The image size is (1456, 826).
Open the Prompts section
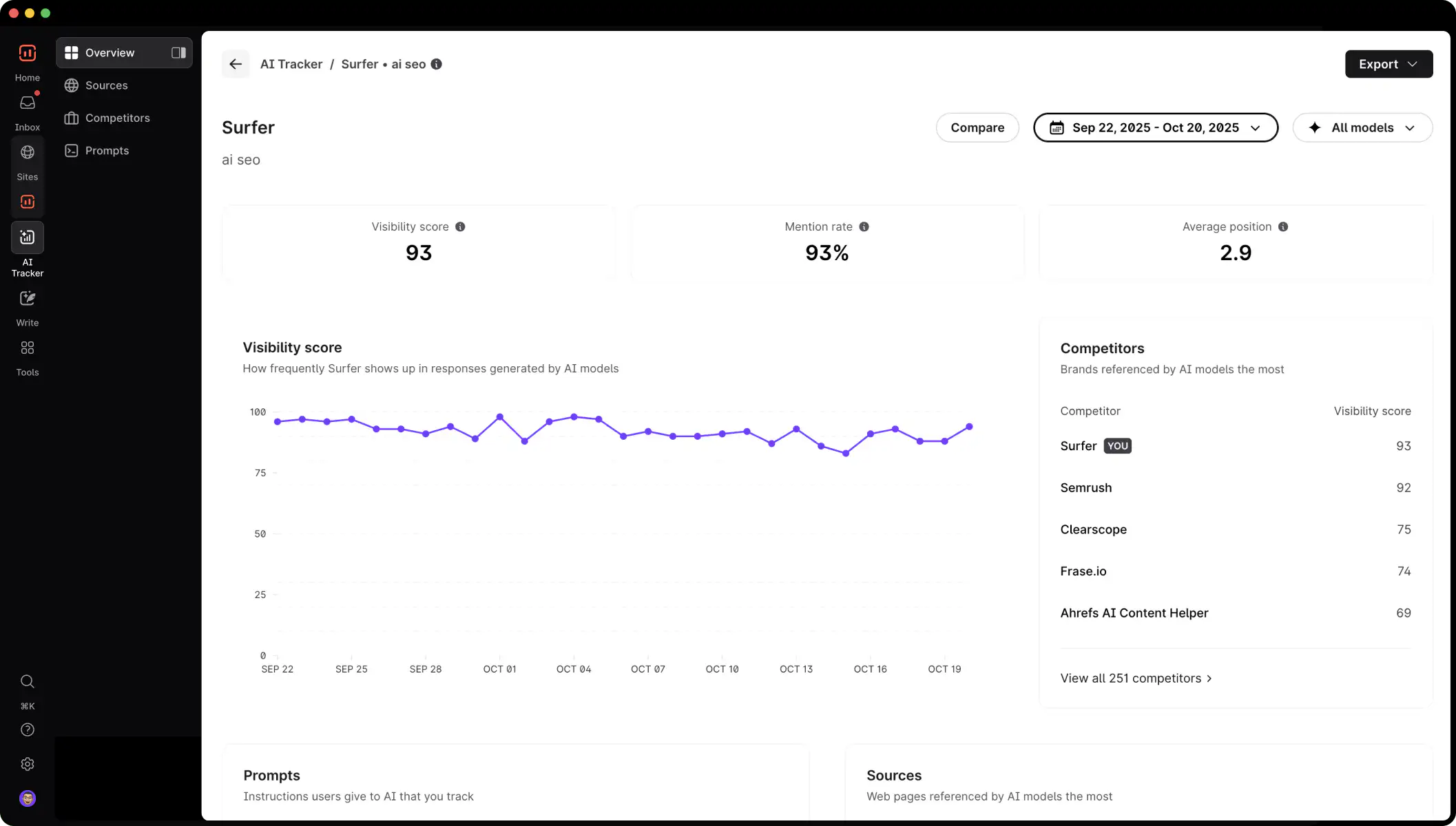(107, 150)
